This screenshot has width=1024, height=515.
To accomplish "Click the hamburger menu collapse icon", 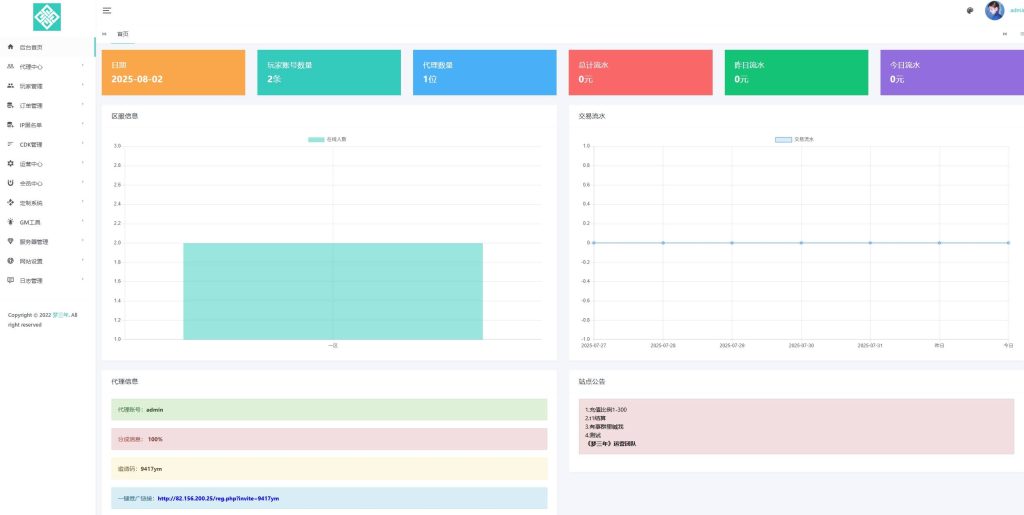I will coord(107,10).
